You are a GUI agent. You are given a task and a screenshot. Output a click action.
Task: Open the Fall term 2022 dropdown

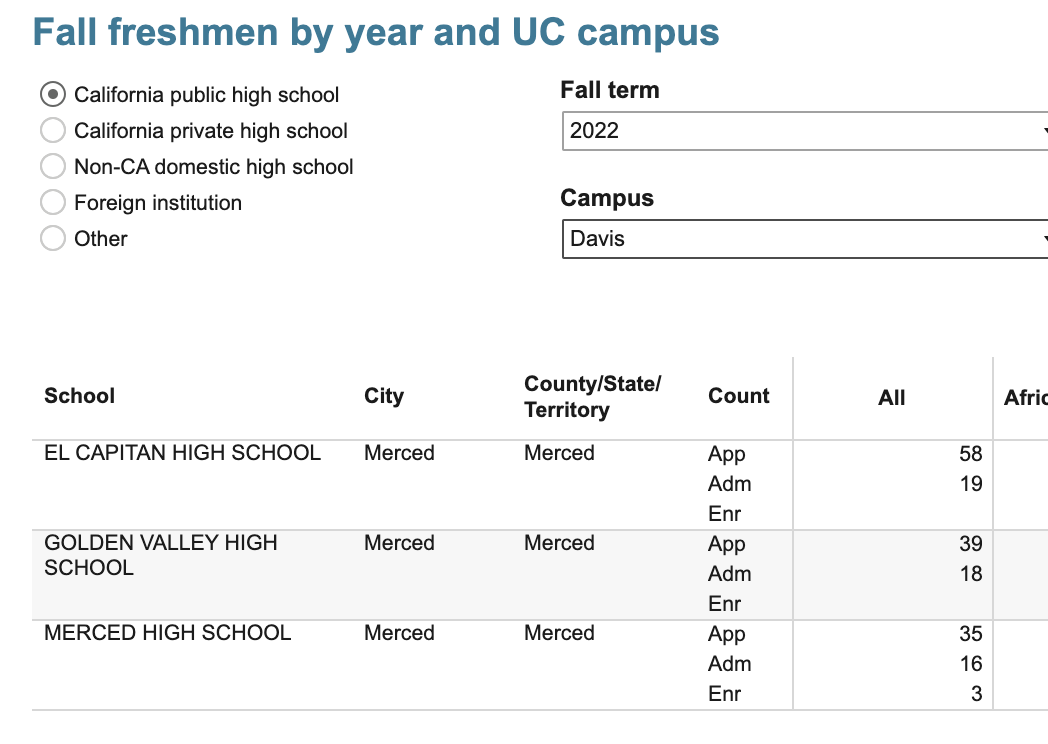tap(804, 131)
